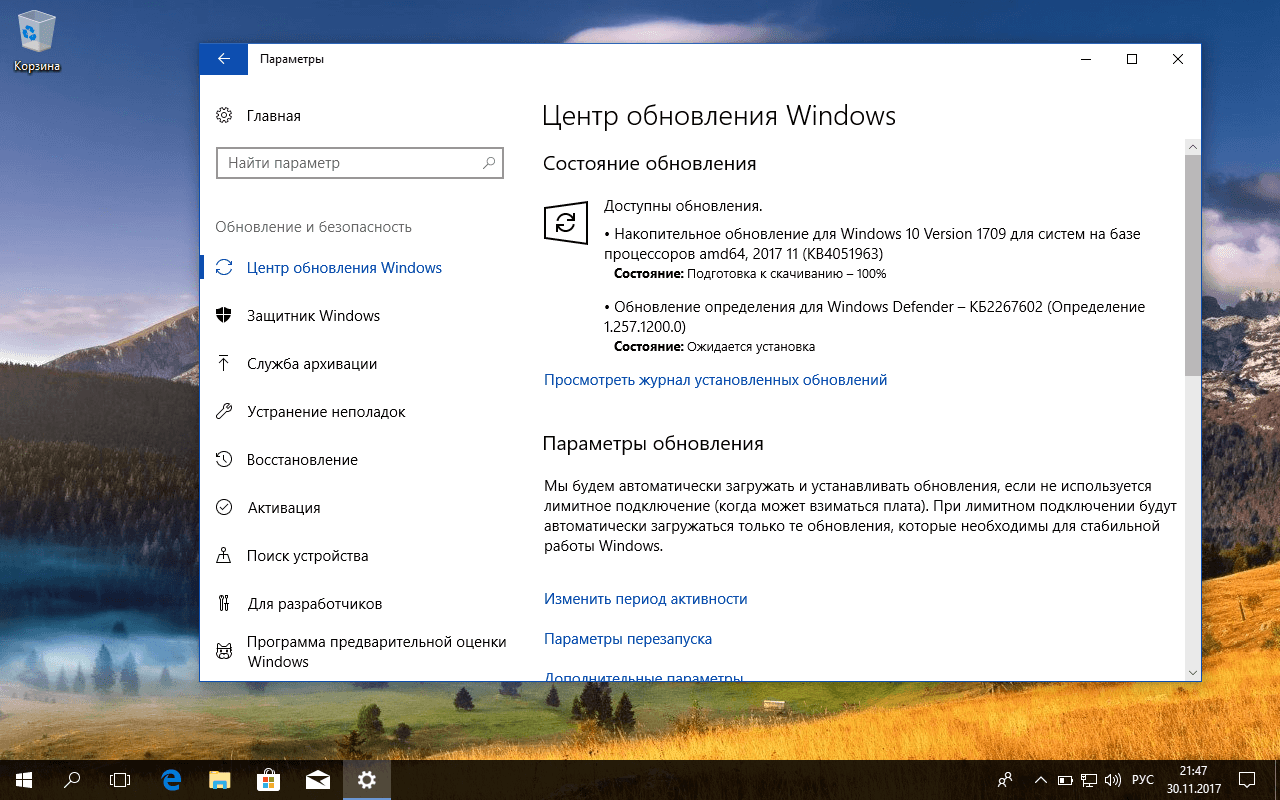The height and width of the screenshot is (800, 1280).
Task: Click the network icon in the tray
Action: pos(1090,779)
